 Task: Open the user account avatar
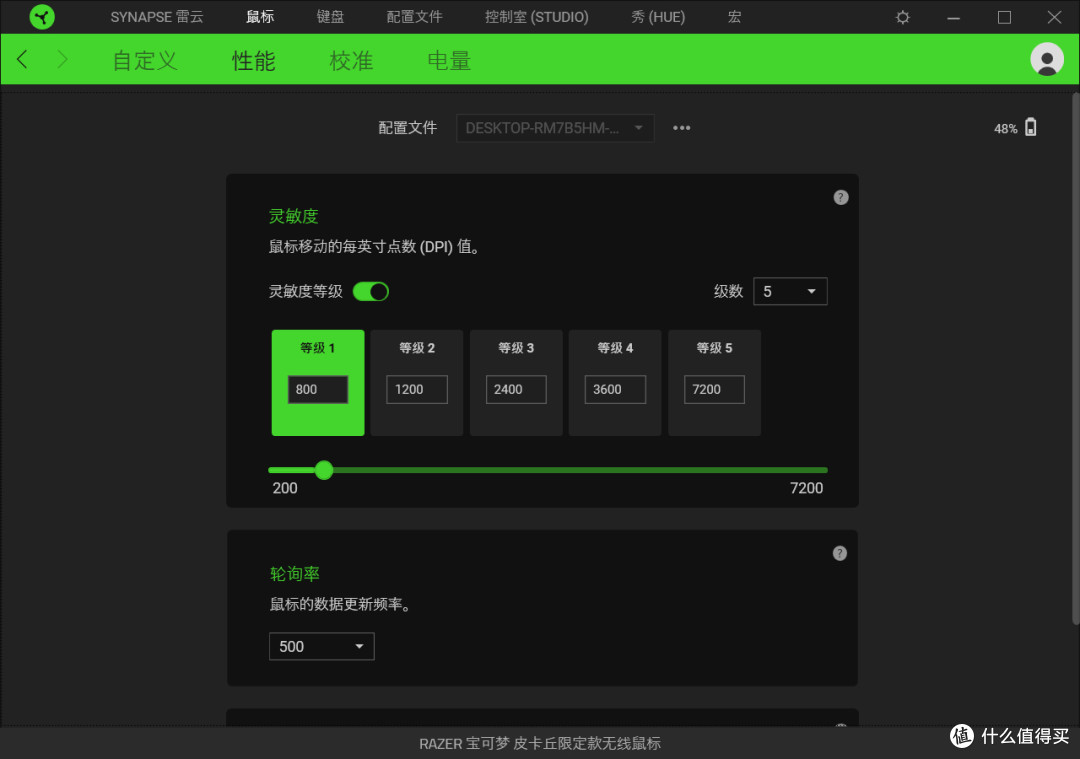[x=1046, y=59]
